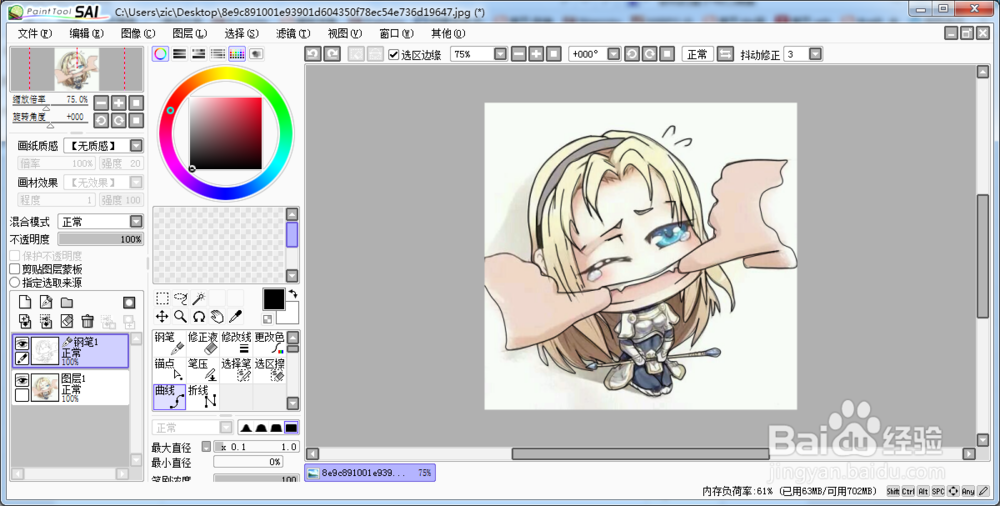Create a new normal layer
The image size is (1000, 506).
pos(25,302)
